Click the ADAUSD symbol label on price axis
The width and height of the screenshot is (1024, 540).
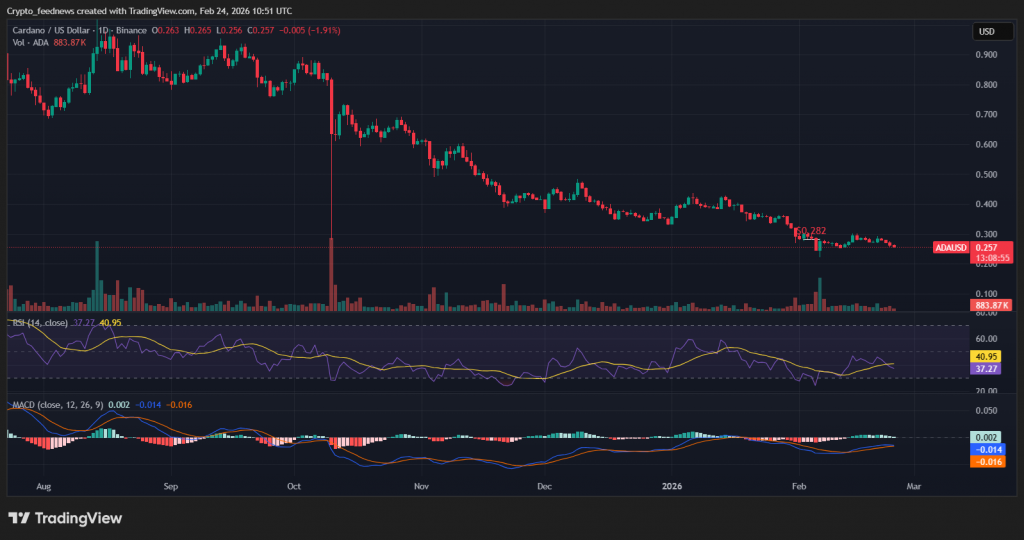[950, 247]
